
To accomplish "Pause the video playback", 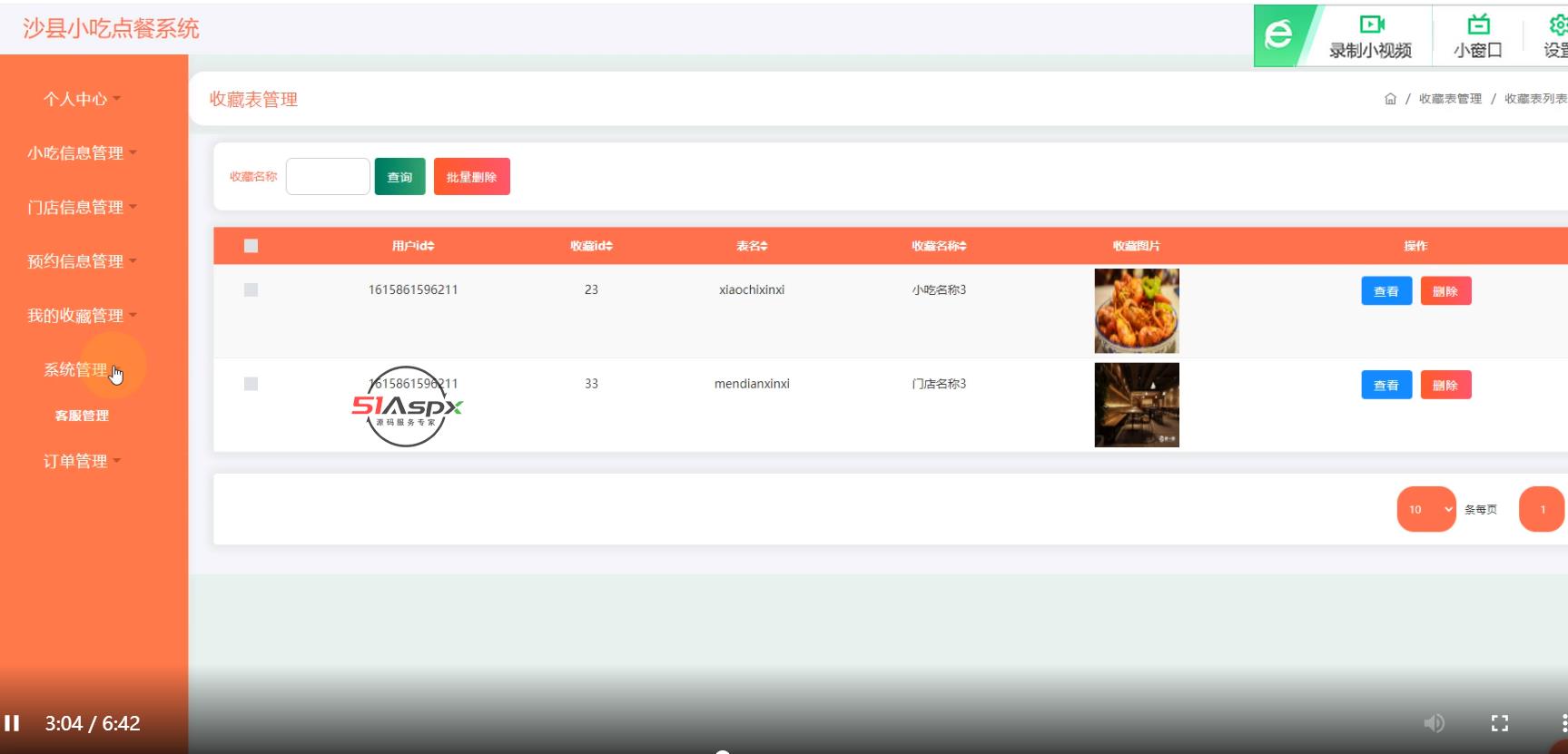I will [12, 723].
